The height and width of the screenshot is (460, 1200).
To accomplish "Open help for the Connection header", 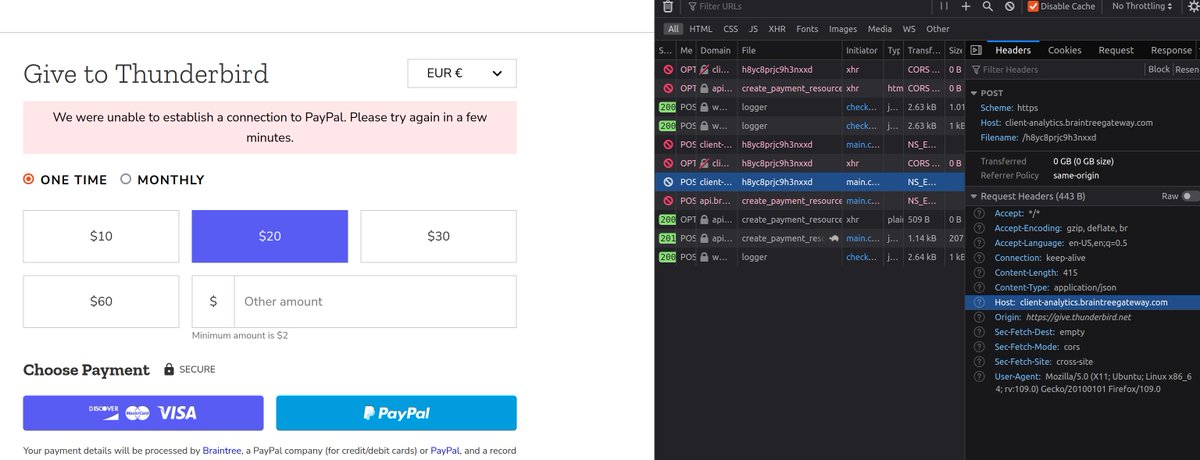I will pyautogui.click(x=979, y=258).
